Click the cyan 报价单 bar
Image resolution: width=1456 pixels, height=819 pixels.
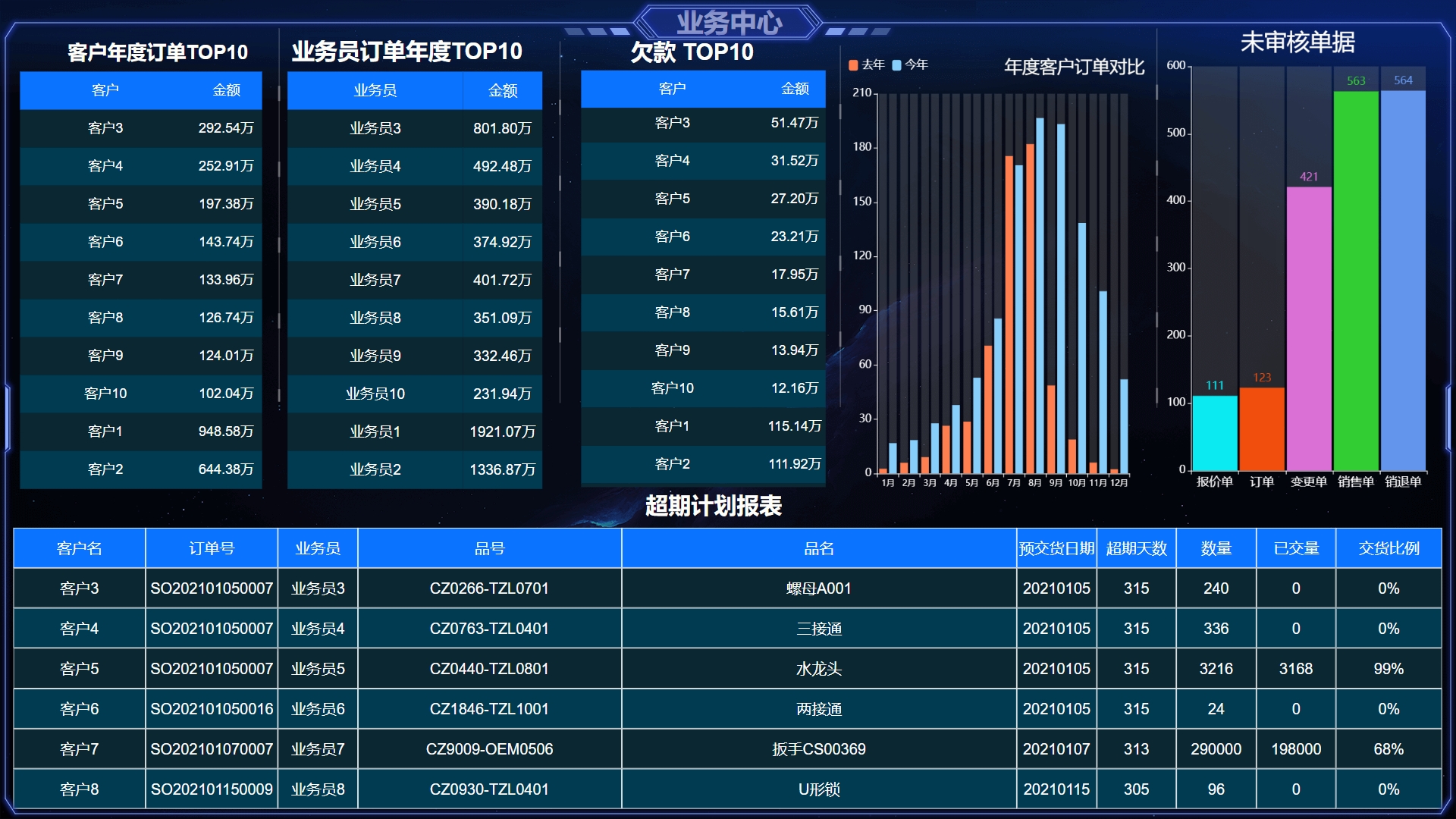(1215, 432)
